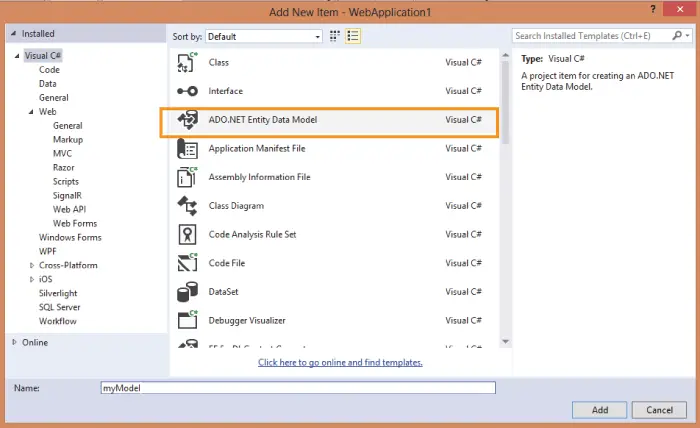Select the Markup category
Viewport: 700px width, 428px height.
click(x=68, y=140)
